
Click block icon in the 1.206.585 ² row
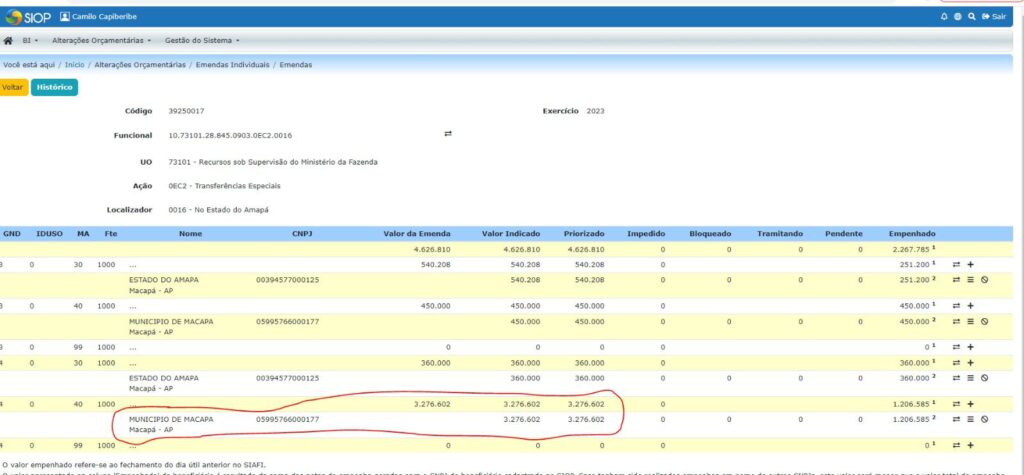(984, 419)
